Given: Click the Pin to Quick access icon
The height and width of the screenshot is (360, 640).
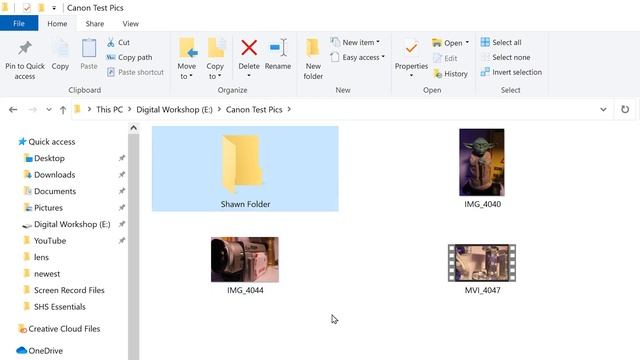Looking at the screenshot, I should click(x=24, y=49).
